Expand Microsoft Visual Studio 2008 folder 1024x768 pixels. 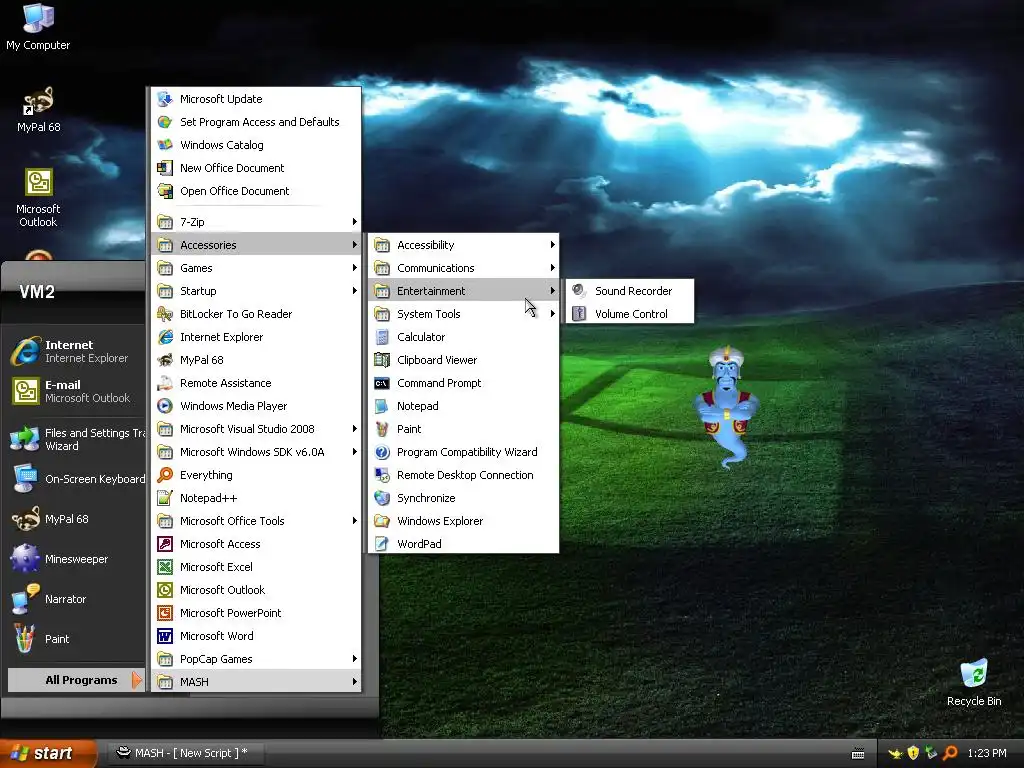tap(256, 429)
